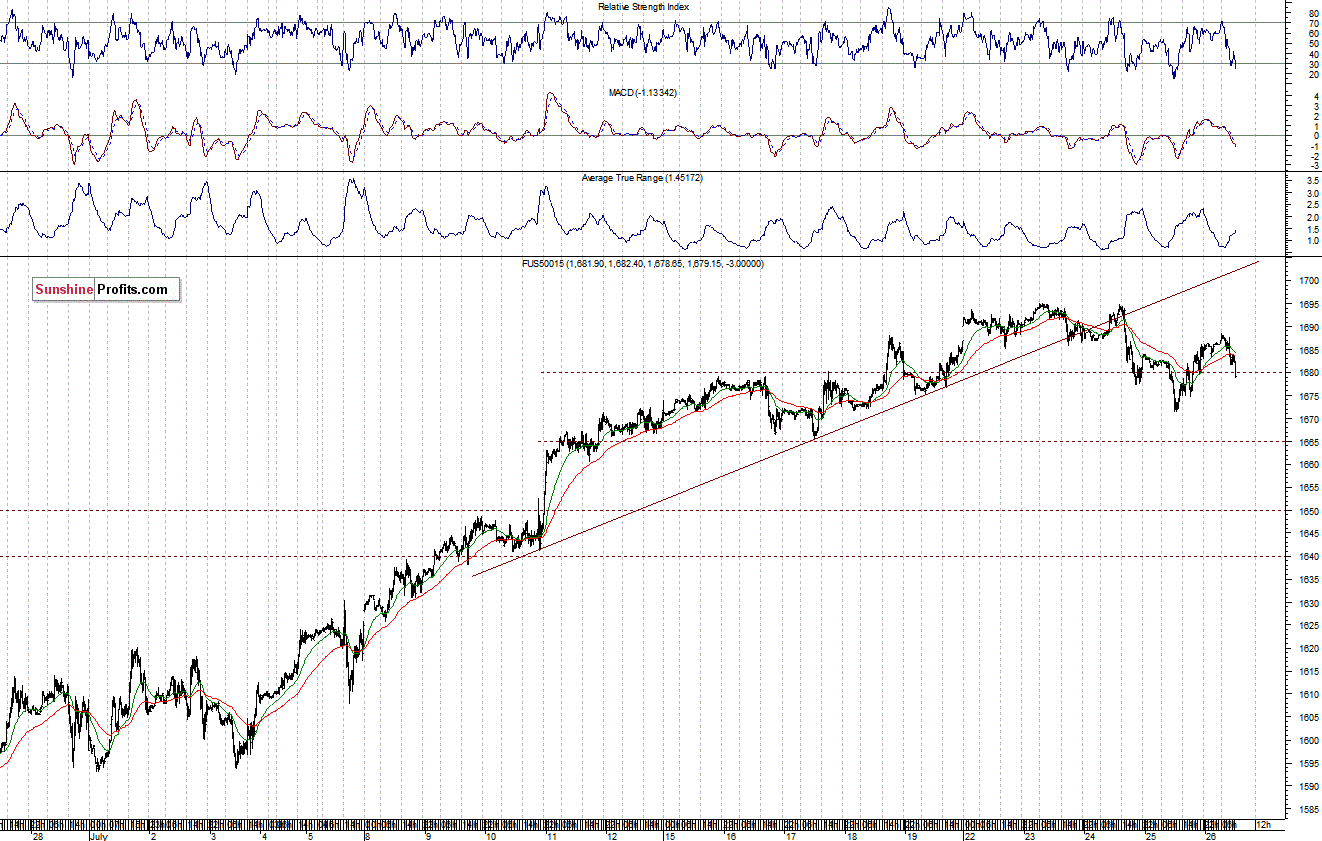Click the 11 date label on time axis
1322x841 pixels.
click(x=551, y=835)
